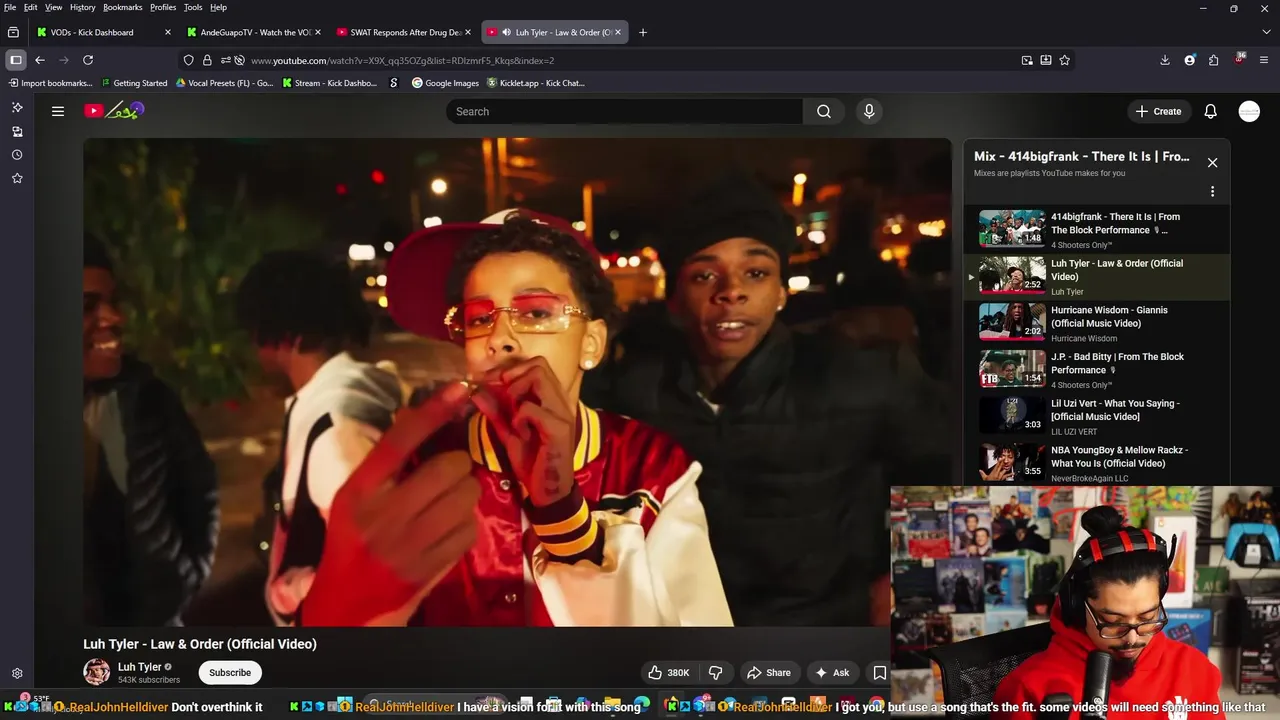1280x720 pixels.
Task: Open synced tabs sidebar icon
Action: click(x=17, y=131)
